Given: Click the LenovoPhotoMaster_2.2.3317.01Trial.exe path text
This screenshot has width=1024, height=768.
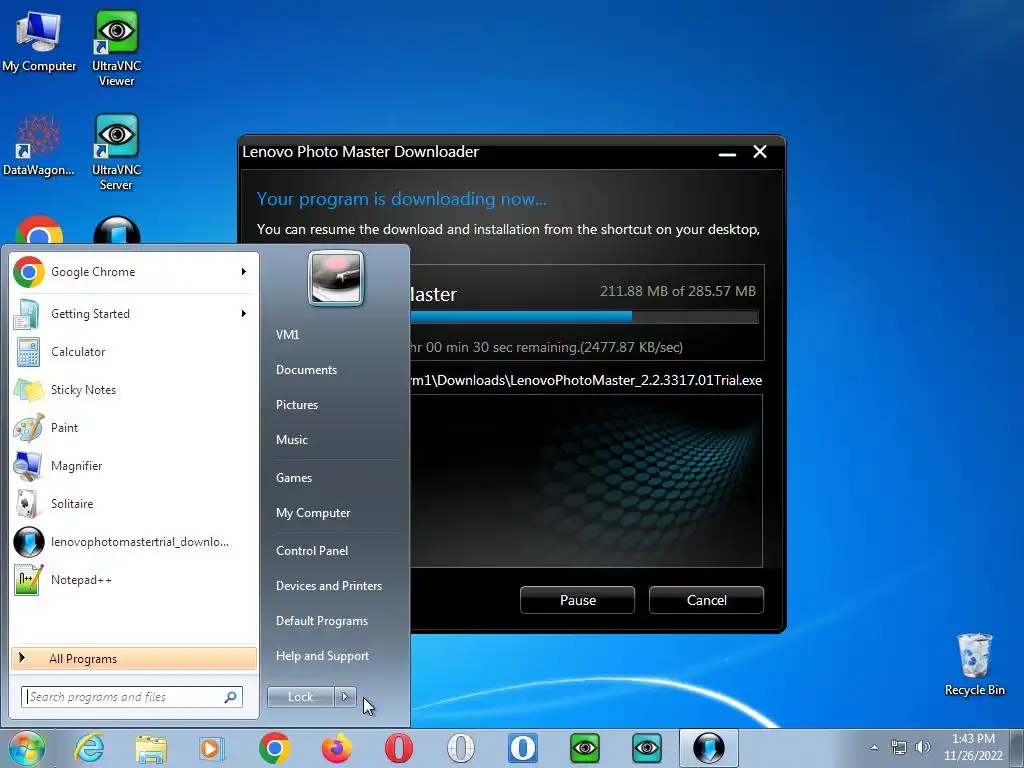Looking at the screenshot, I should pyautogui.click(x=586, y=380).
